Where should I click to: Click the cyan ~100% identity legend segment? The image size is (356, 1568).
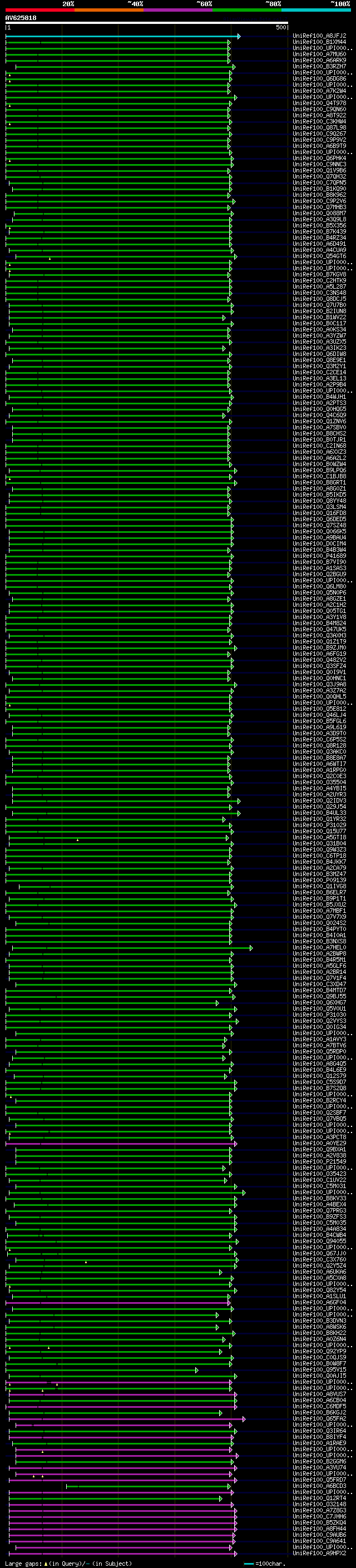pos(316,11)
